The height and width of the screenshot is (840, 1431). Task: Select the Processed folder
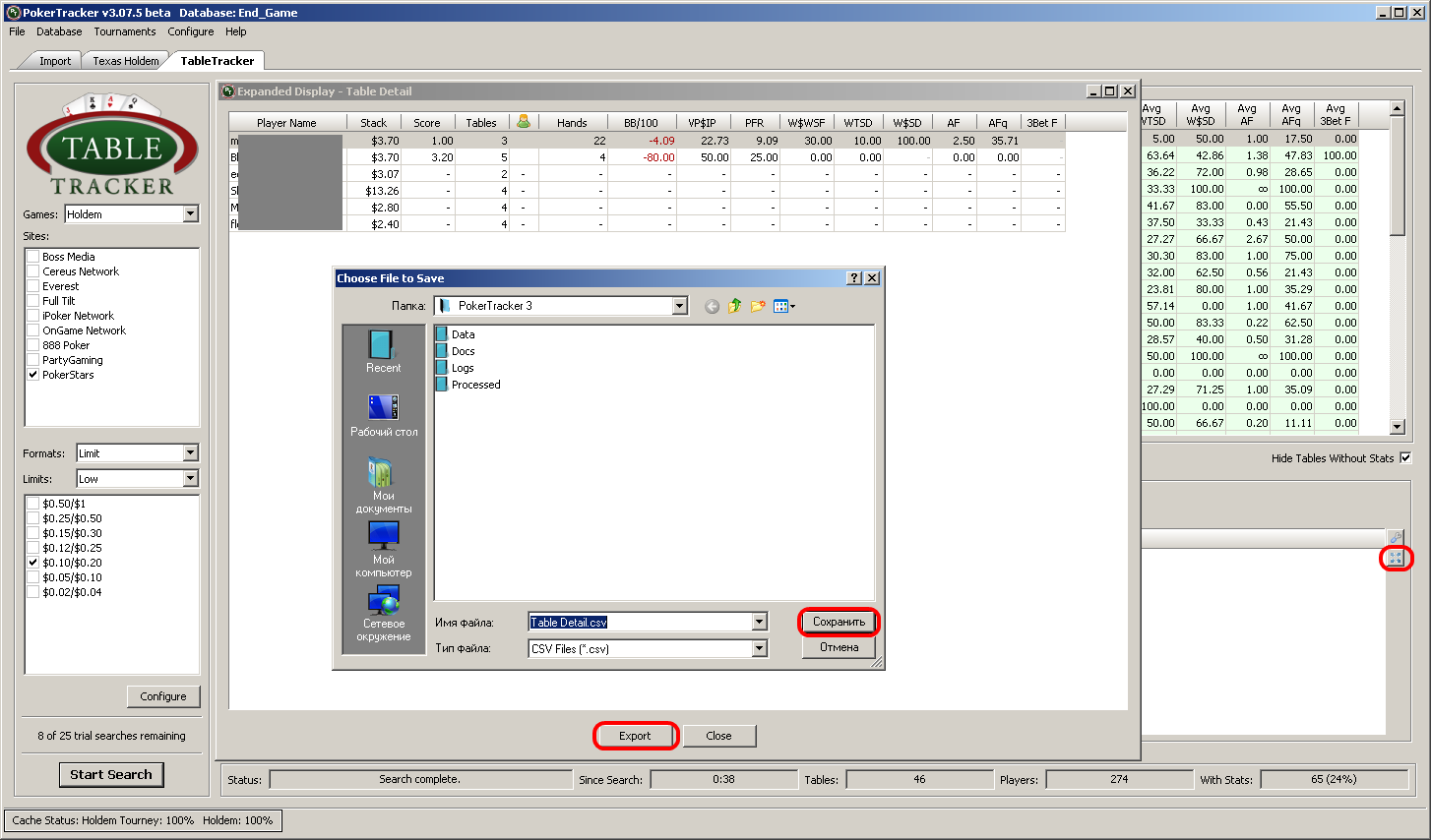pos(468,385)
